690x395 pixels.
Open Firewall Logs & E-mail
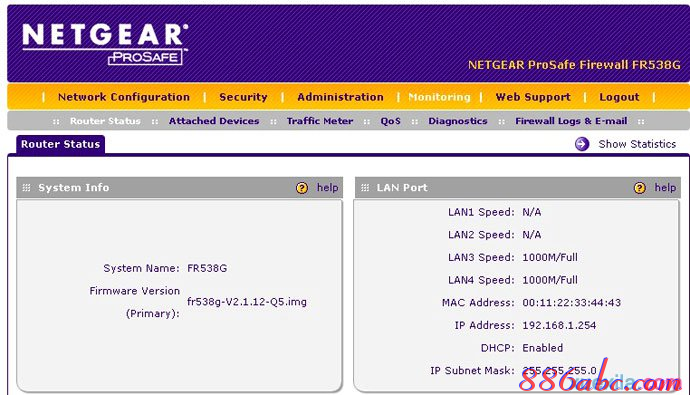571,121
